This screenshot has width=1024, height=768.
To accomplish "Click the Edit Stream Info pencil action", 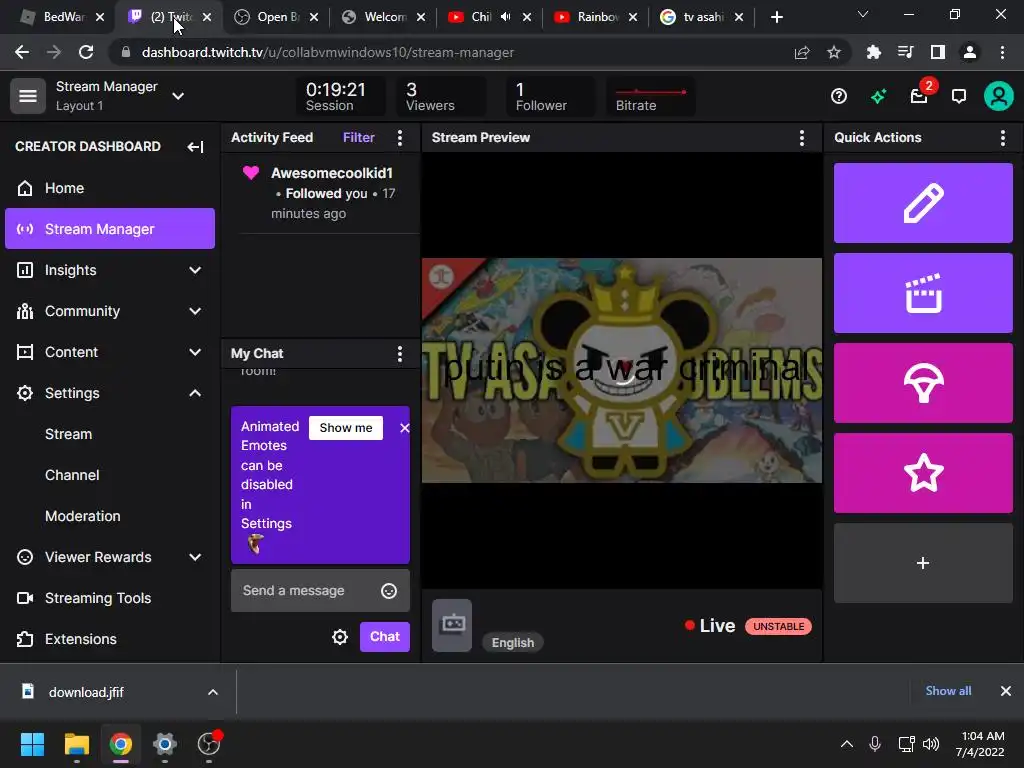I will [x=923, y=203].
